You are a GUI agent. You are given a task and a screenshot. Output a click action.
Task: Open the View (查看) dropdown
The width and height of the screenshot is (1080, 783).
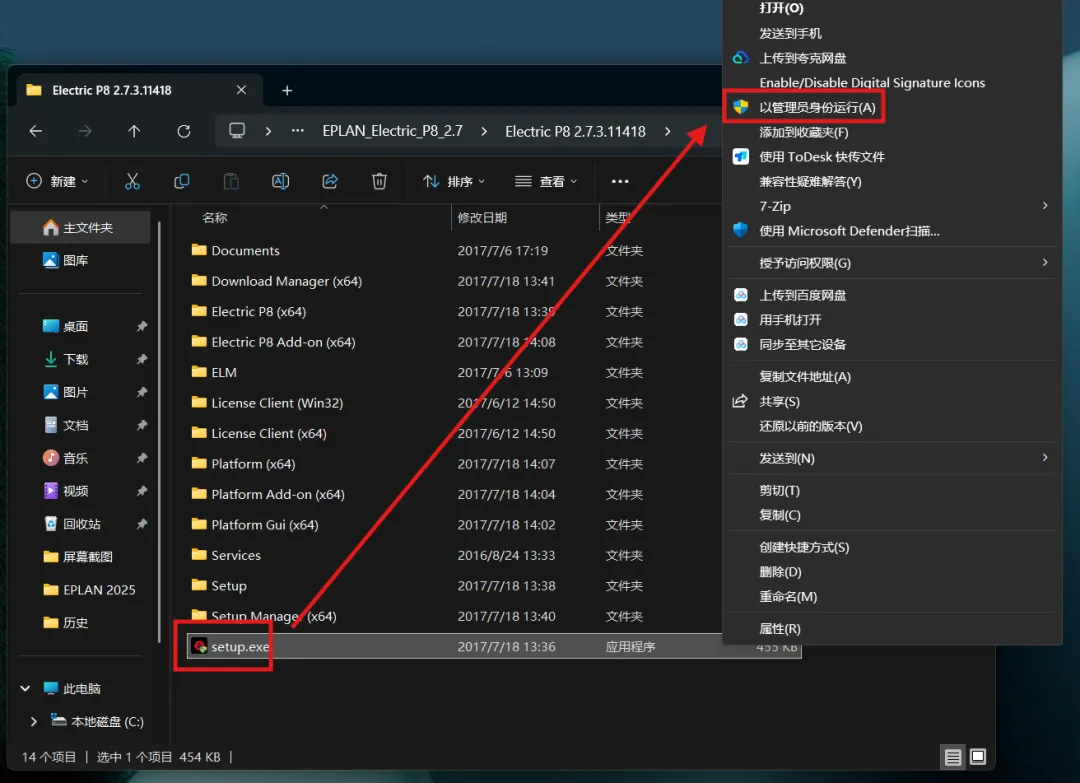[x=546, y=181]
